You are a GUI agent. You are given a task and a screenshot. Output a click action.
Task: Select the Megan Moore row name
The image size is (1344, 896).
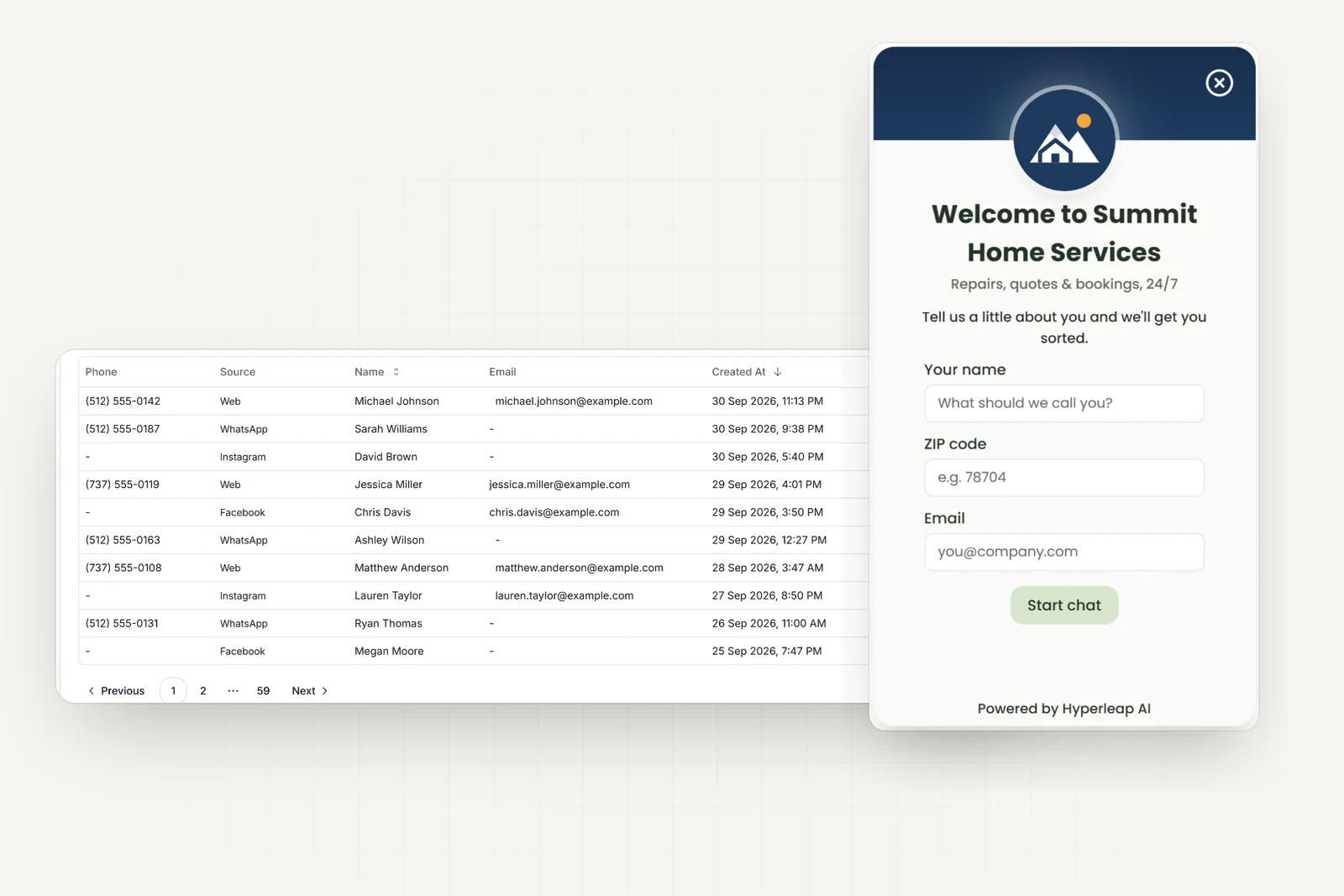[389, 651]
